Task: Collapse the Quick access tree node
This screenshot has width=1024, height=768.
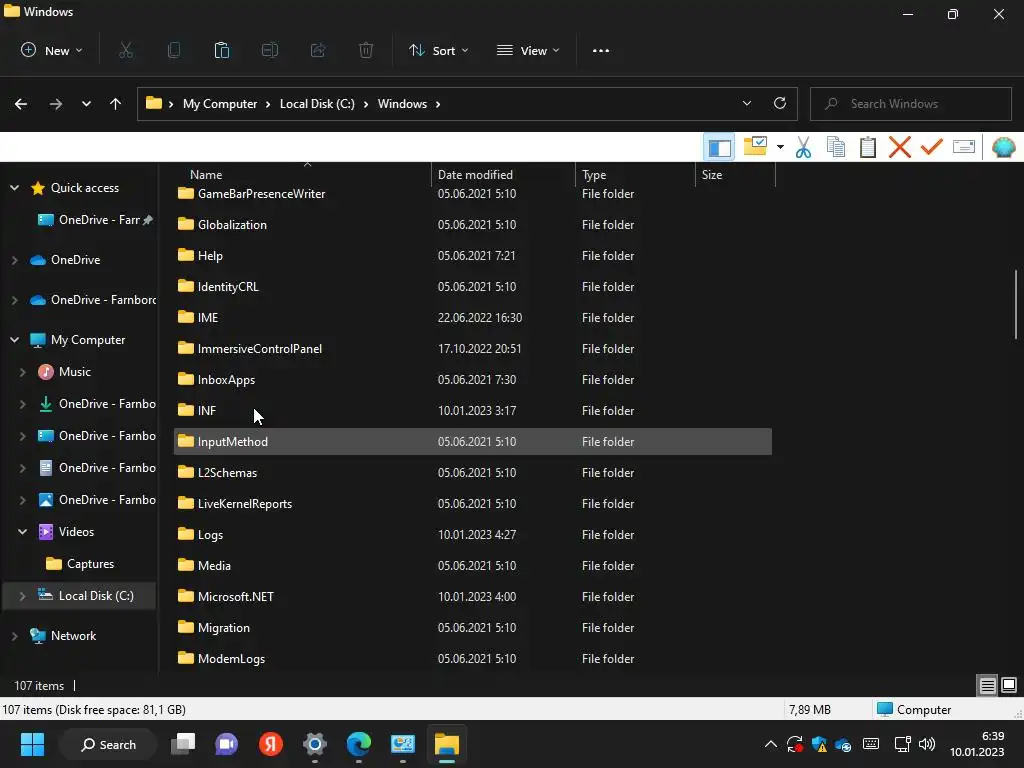Action: coord(14,188)
